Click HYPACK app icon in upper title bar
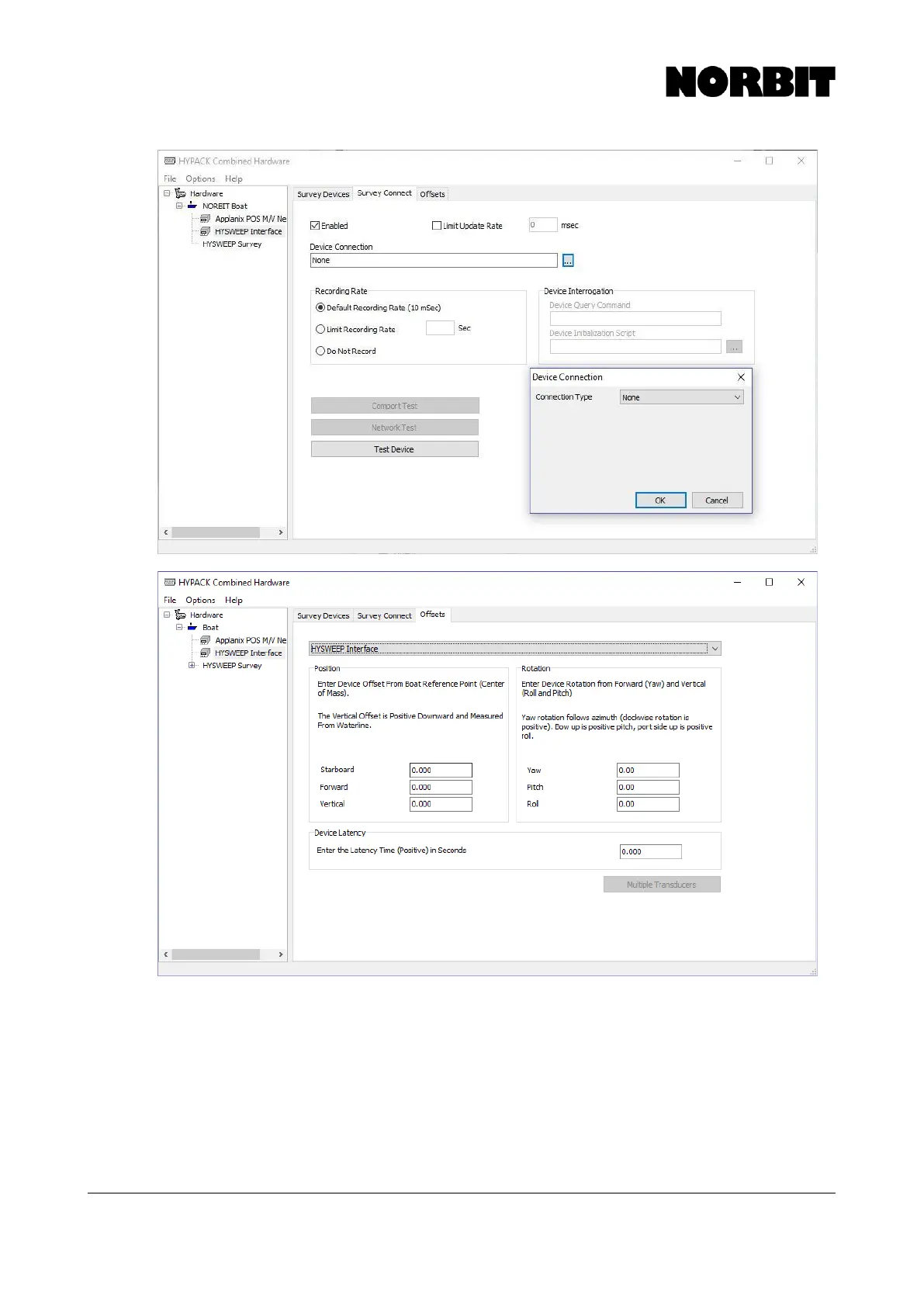This screenshot has width=924, height=1306. [x=170, y=161]
